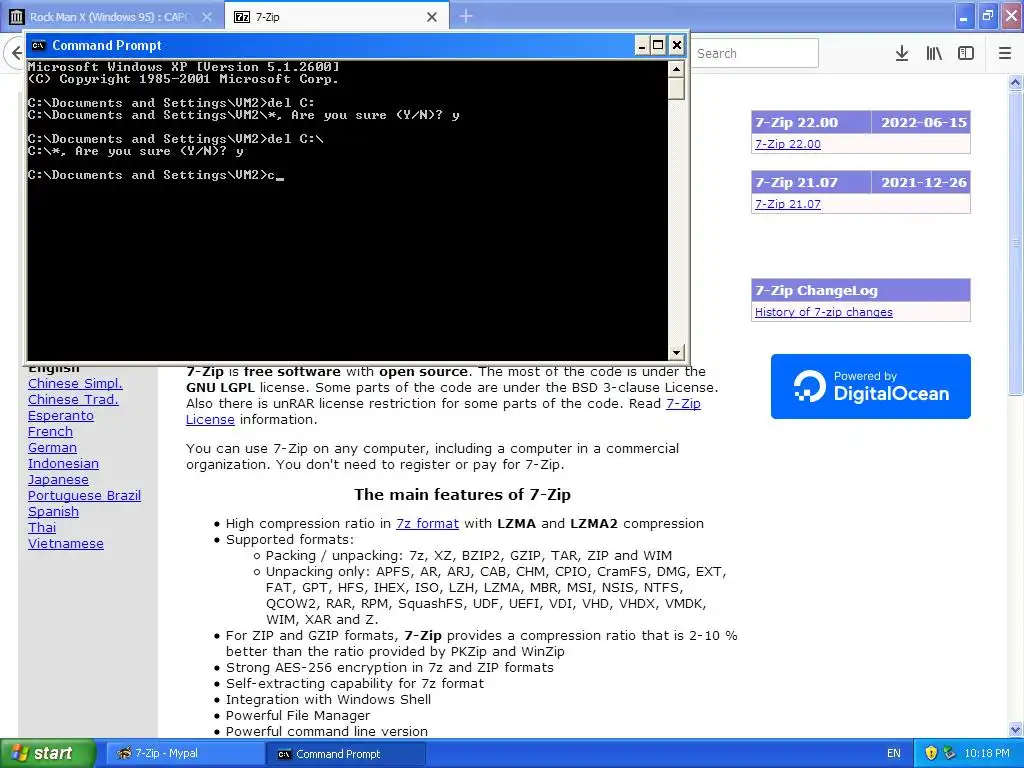
Task: Click the main features of 7-Zip heading
Action: 462,494
